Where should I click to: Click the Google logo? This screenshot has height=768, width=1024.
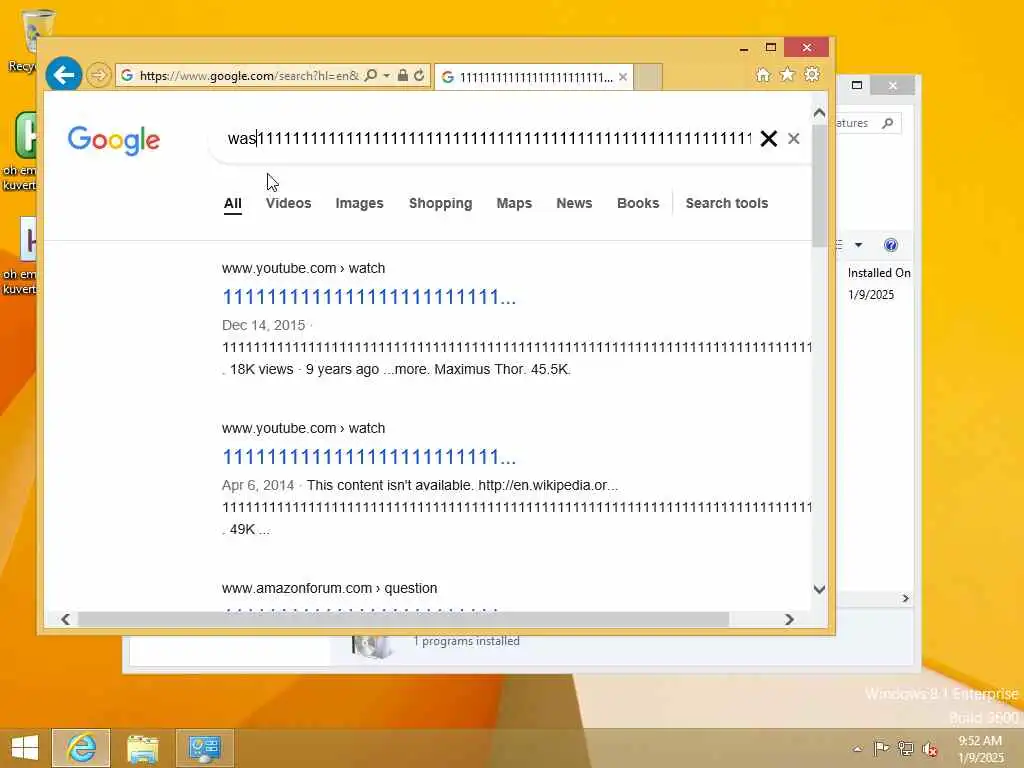114,140
